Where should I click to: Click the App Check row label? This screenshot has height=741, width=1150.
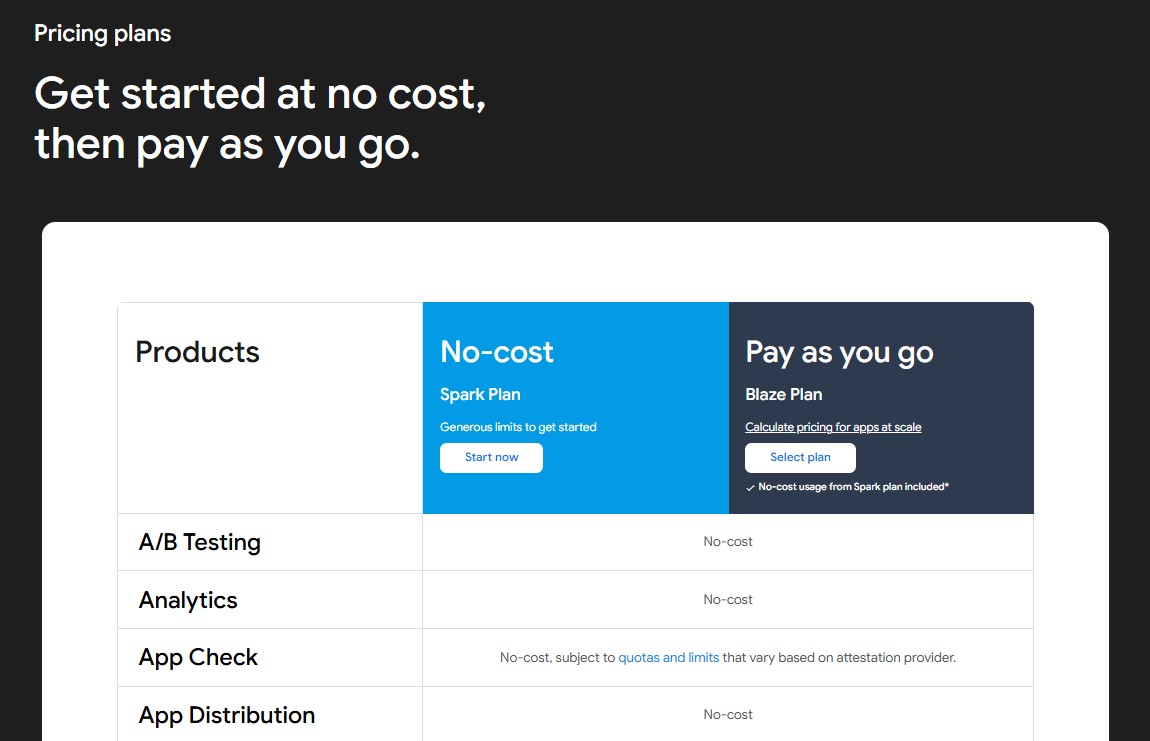point(198,657)
